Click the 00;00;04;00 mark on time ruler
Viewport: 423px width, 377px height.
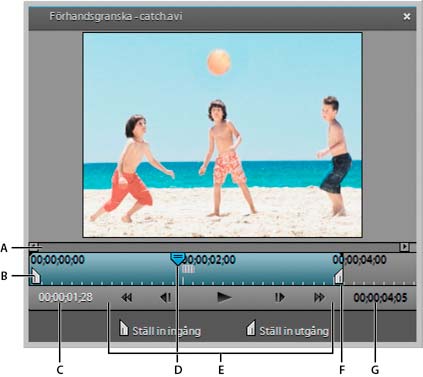360,259
